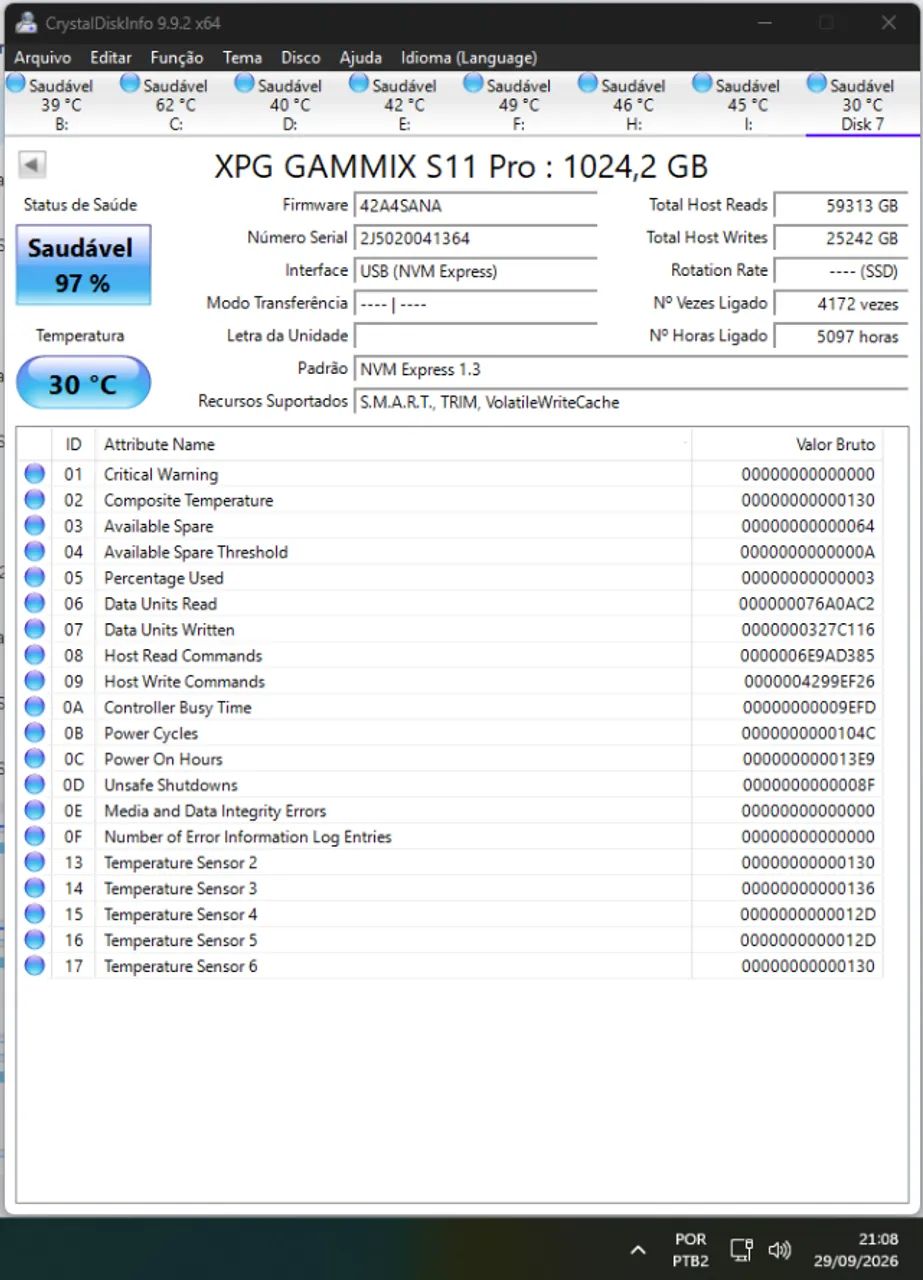Select disk C: at 62 °C

click(x=176, y=104)
